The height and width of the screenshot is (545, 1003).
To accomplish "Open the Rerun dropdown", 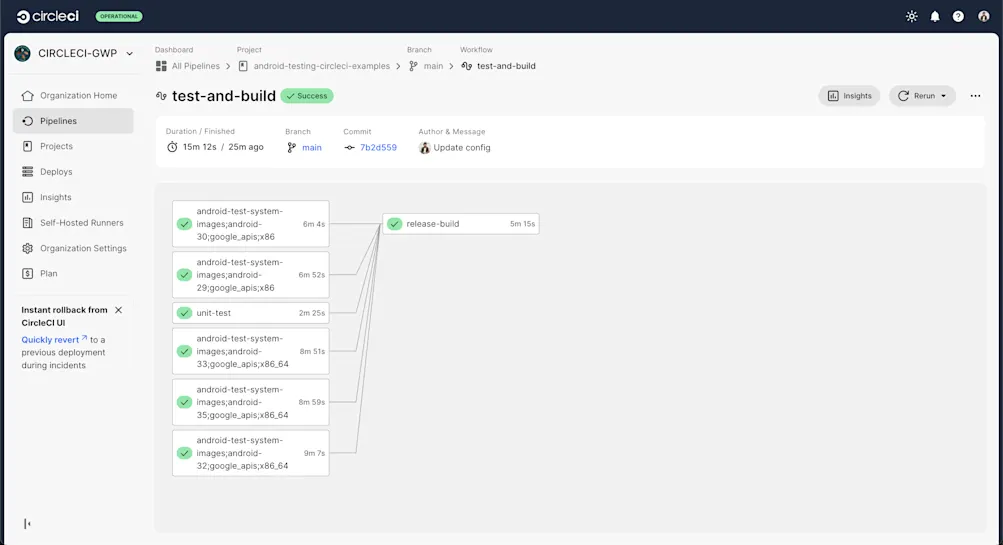I will click(922, 96).
